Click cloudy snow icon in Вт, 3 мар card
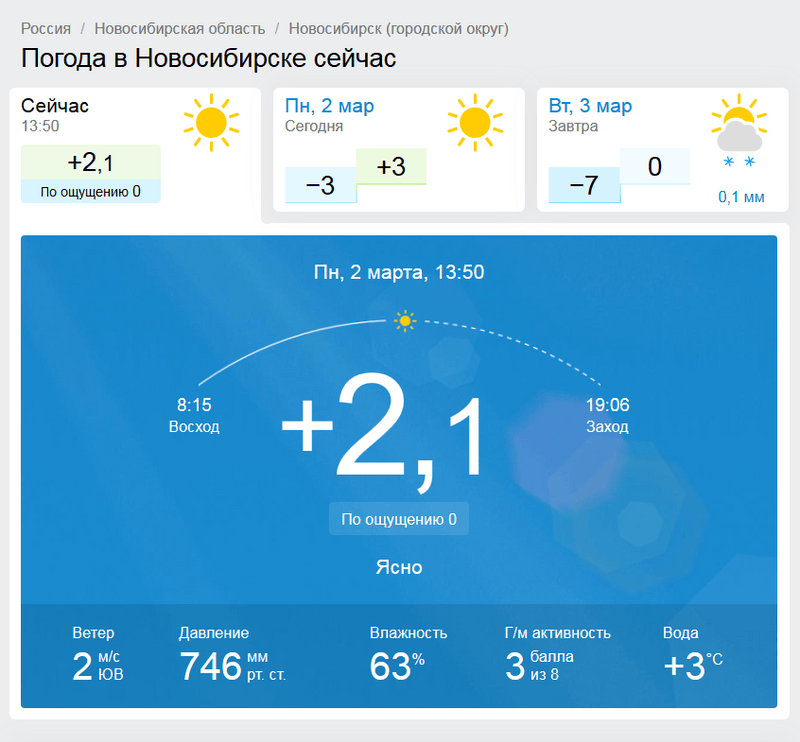Screen dimensions: 800x742 tap(739, 131)
